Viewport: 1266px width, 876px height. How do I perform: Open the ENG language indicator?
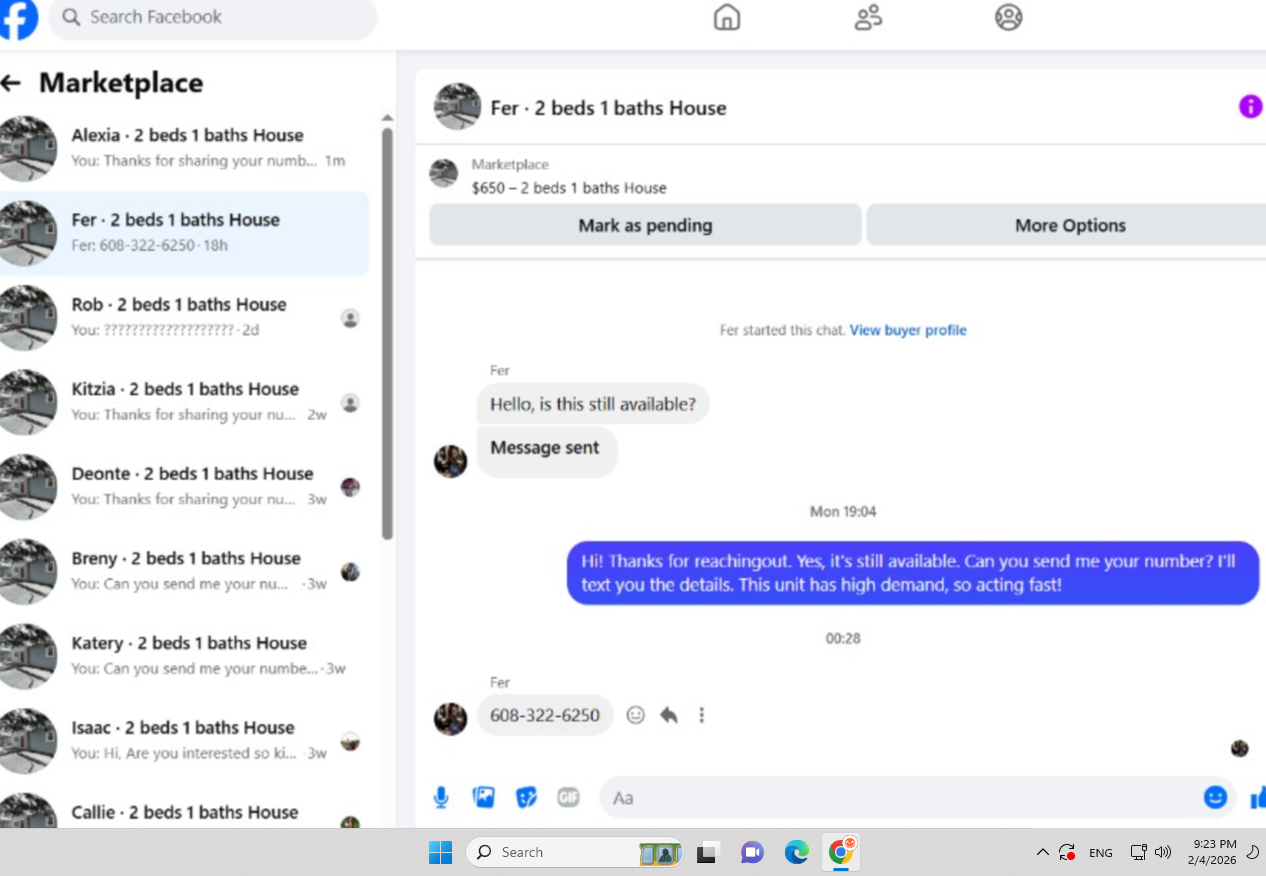[1101, 853]
